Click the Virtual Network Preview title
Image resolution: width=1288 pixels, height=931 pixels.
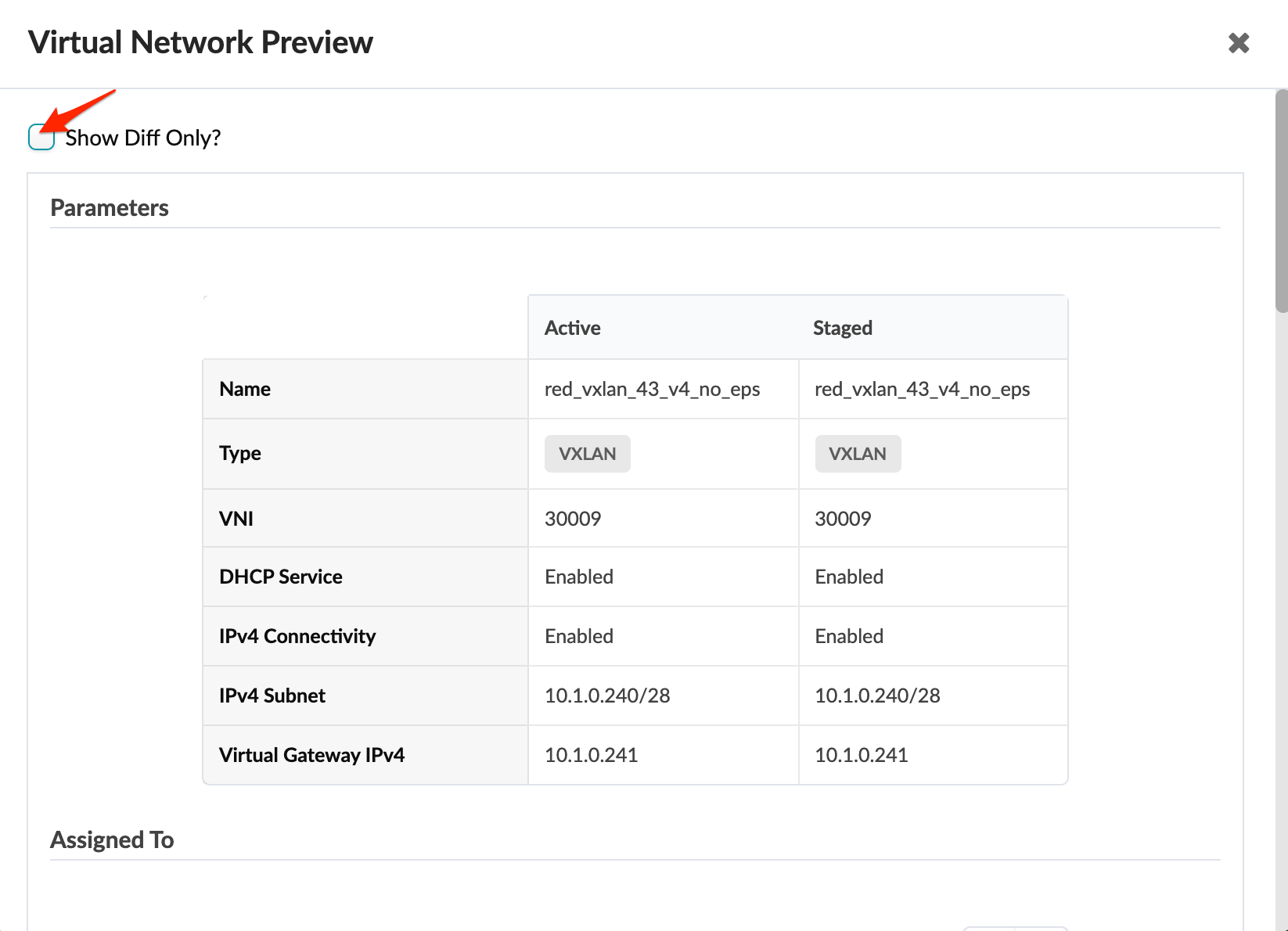(x=200, y=42)
